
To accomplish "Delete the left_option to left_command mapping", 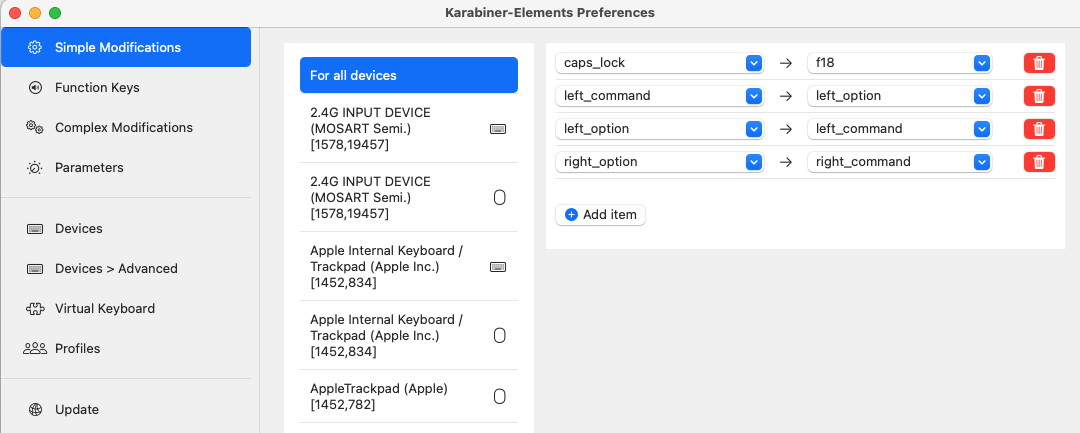I will point(1039,129).
